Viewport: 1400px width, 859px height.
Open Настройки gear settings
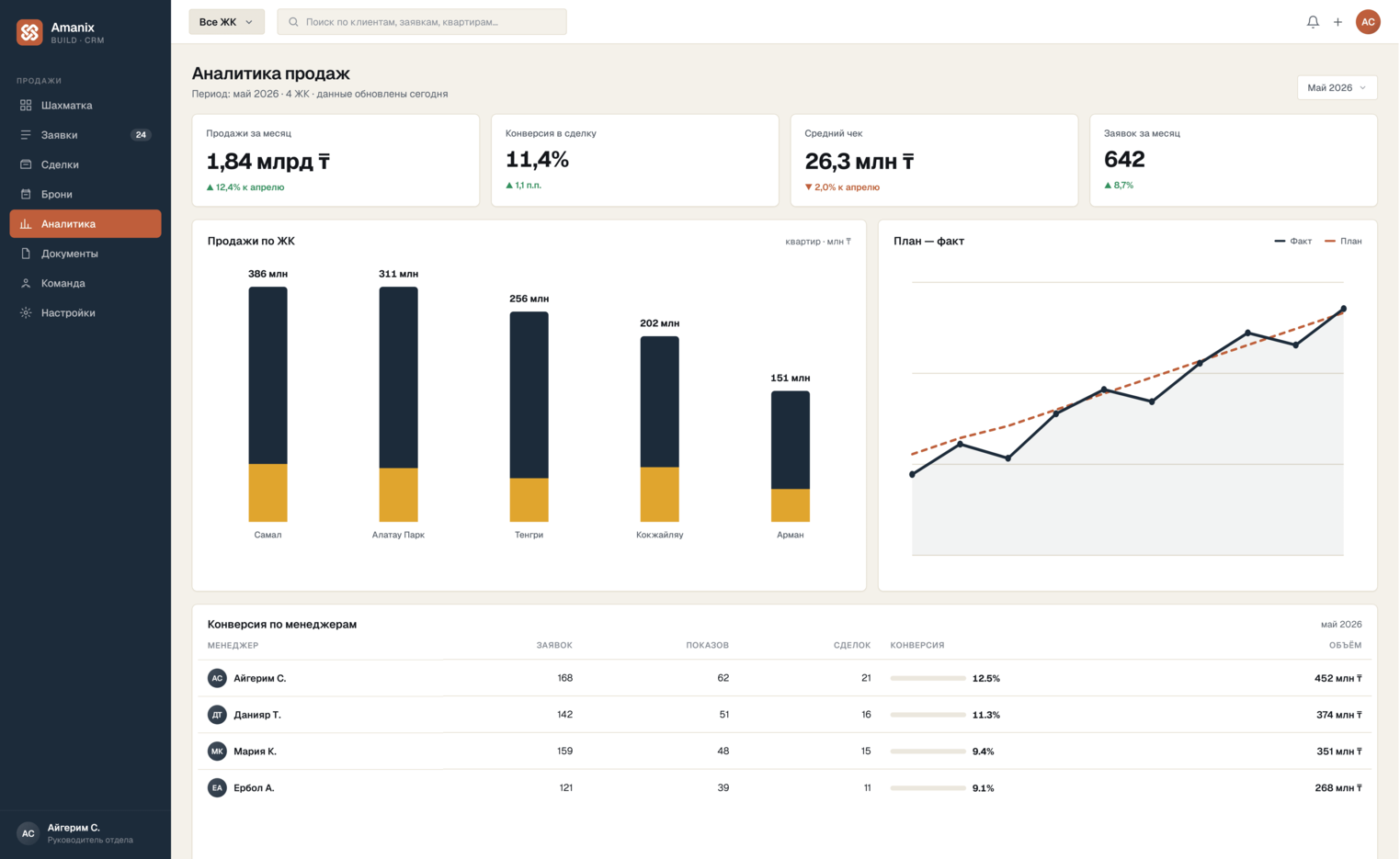coord(85,313)
